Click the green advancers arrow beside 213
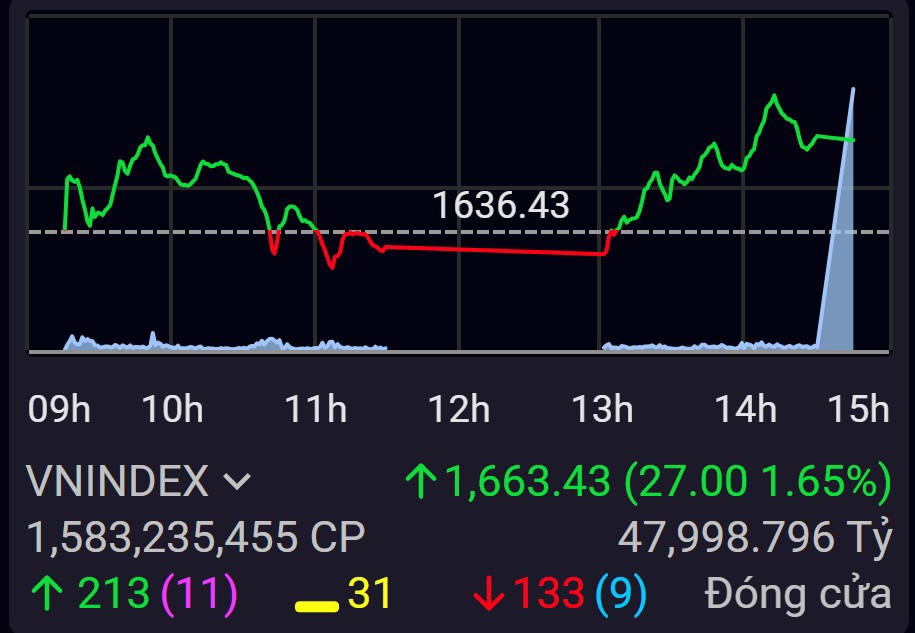This screenshot has height=633, width=915. (45, 593)
